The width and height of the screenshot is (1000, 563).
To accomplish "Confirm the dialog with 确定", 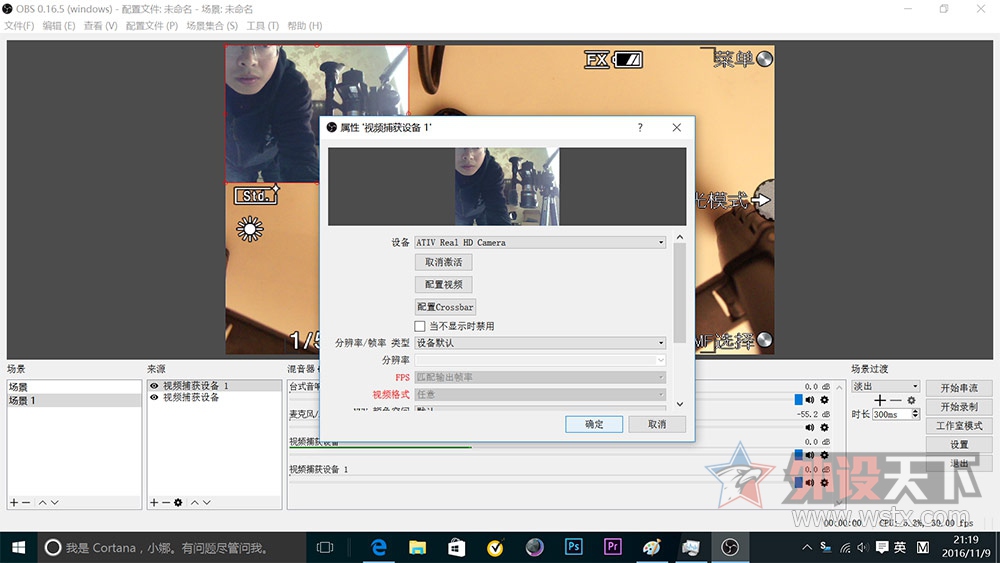I will coord(594,424).
